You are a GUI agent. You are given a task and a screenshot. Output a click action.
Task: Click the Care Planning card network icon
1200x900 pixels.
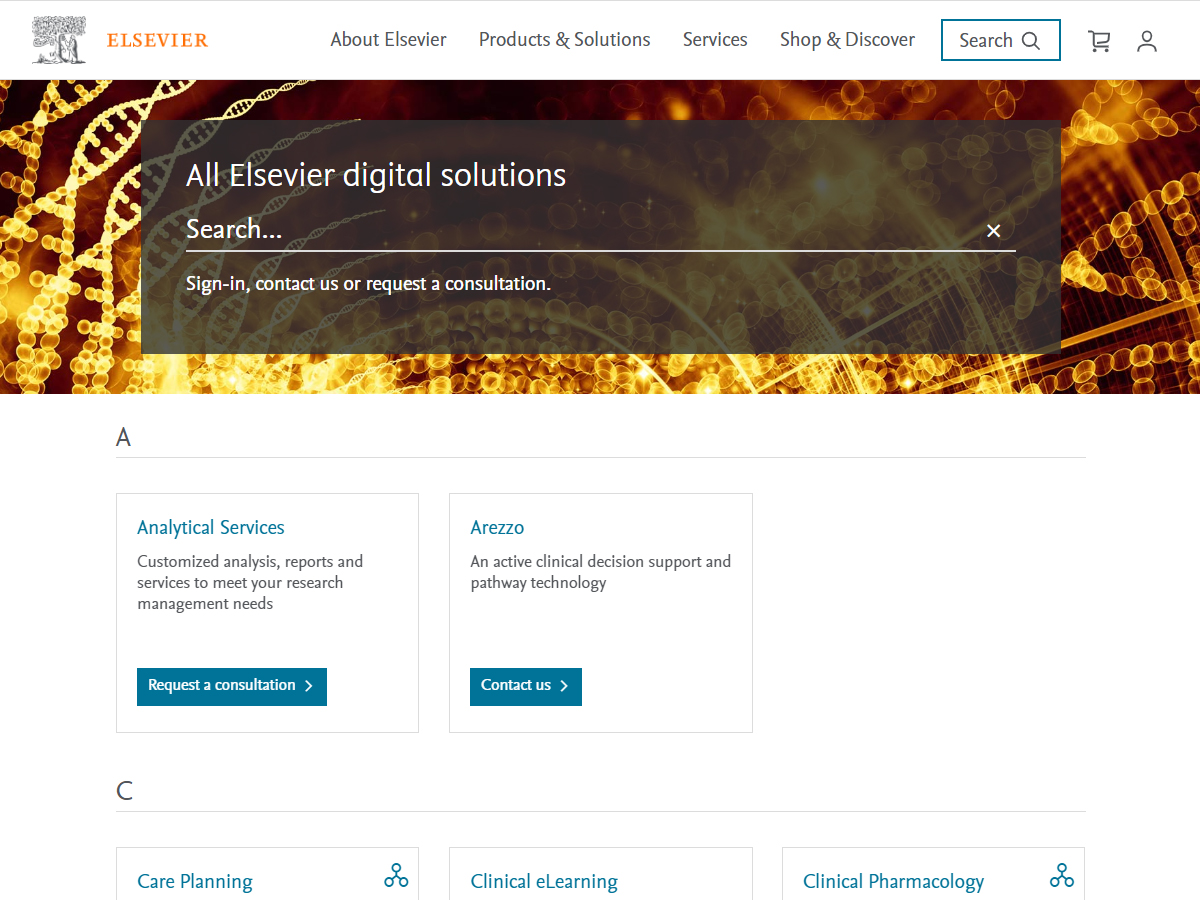click(x=396, y=876)
